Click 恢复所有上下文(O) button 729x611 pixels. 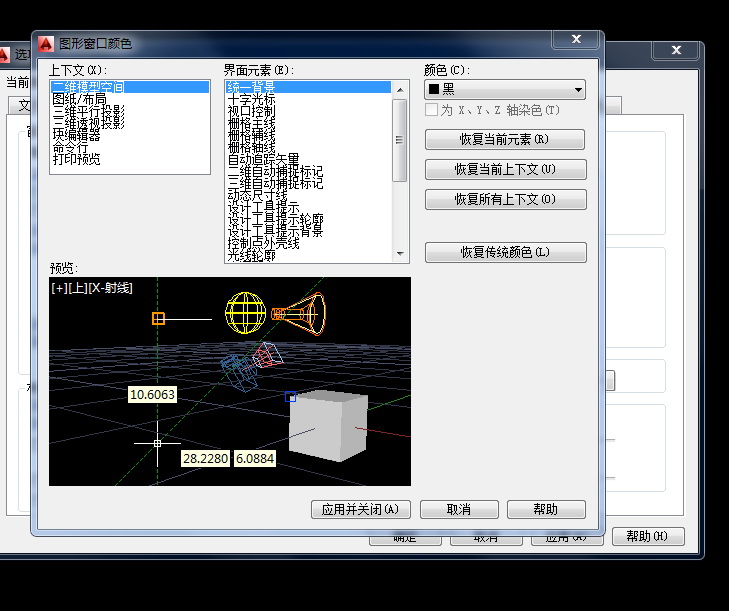point(505,199)
